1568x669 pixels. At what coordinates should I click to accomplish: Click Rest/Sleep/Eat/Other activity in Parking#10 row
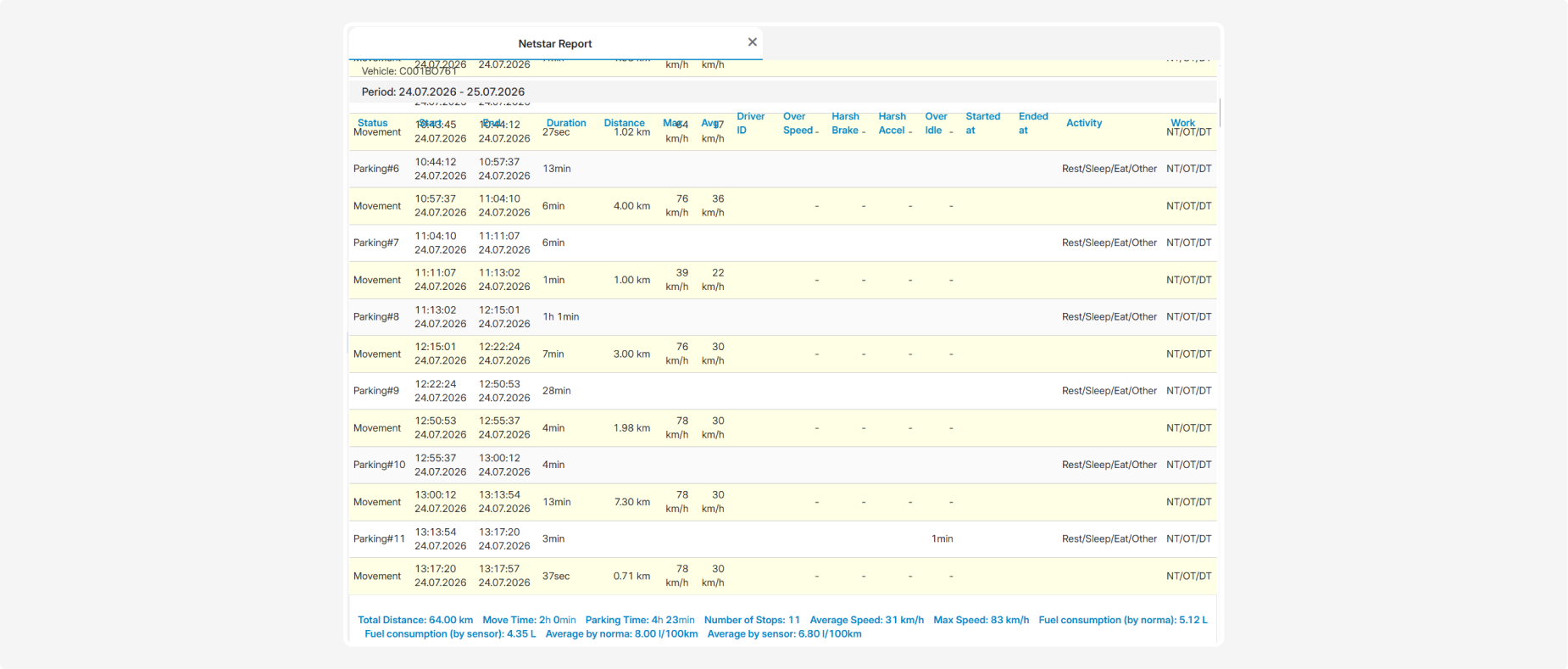point(1109,465)
